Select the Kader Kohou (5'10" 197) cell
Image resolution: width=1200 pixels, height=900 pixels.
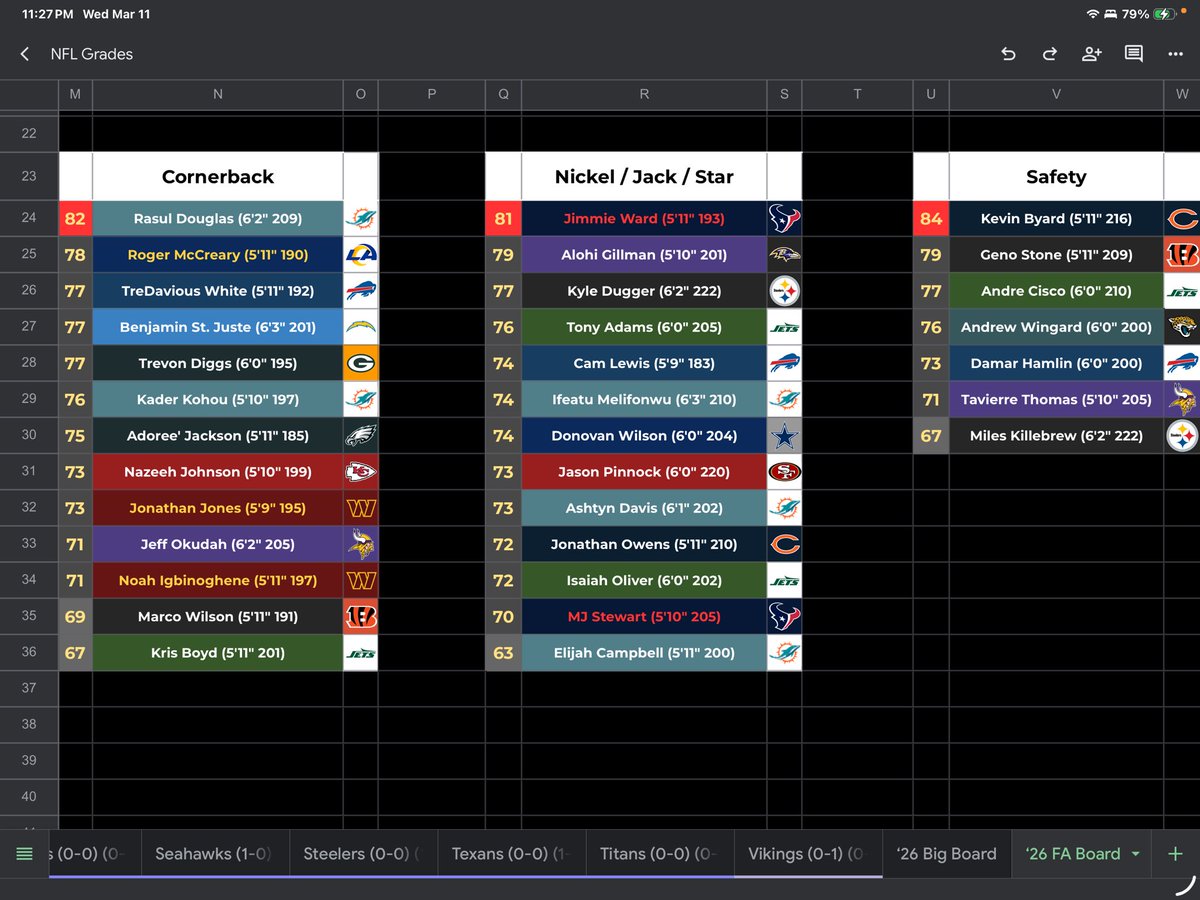pos(218,399)
